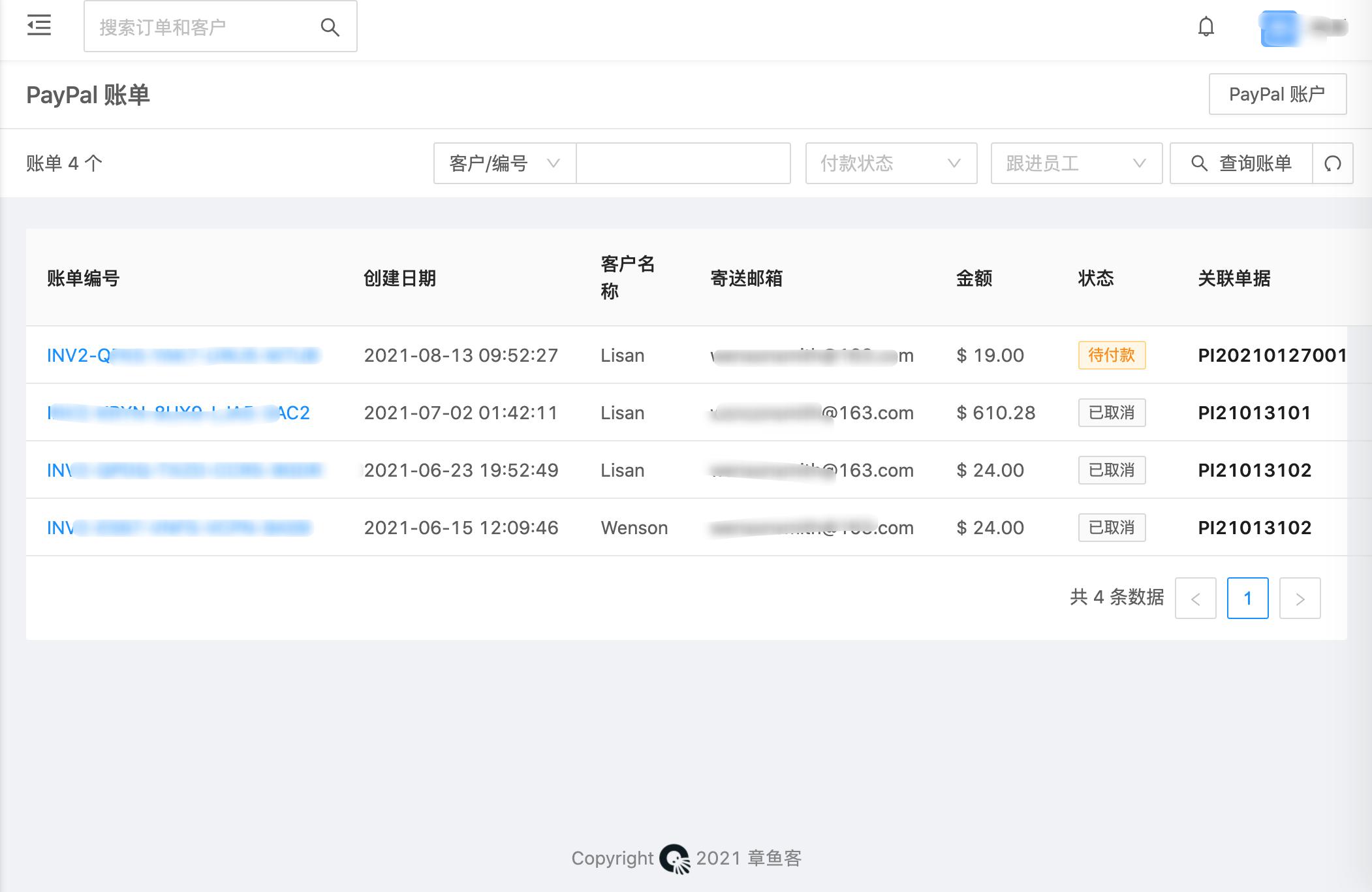Click the 已取消 badge on the $610.28 row
The height and width of the screenshot is (892, 1372).
click(1111, 413)
